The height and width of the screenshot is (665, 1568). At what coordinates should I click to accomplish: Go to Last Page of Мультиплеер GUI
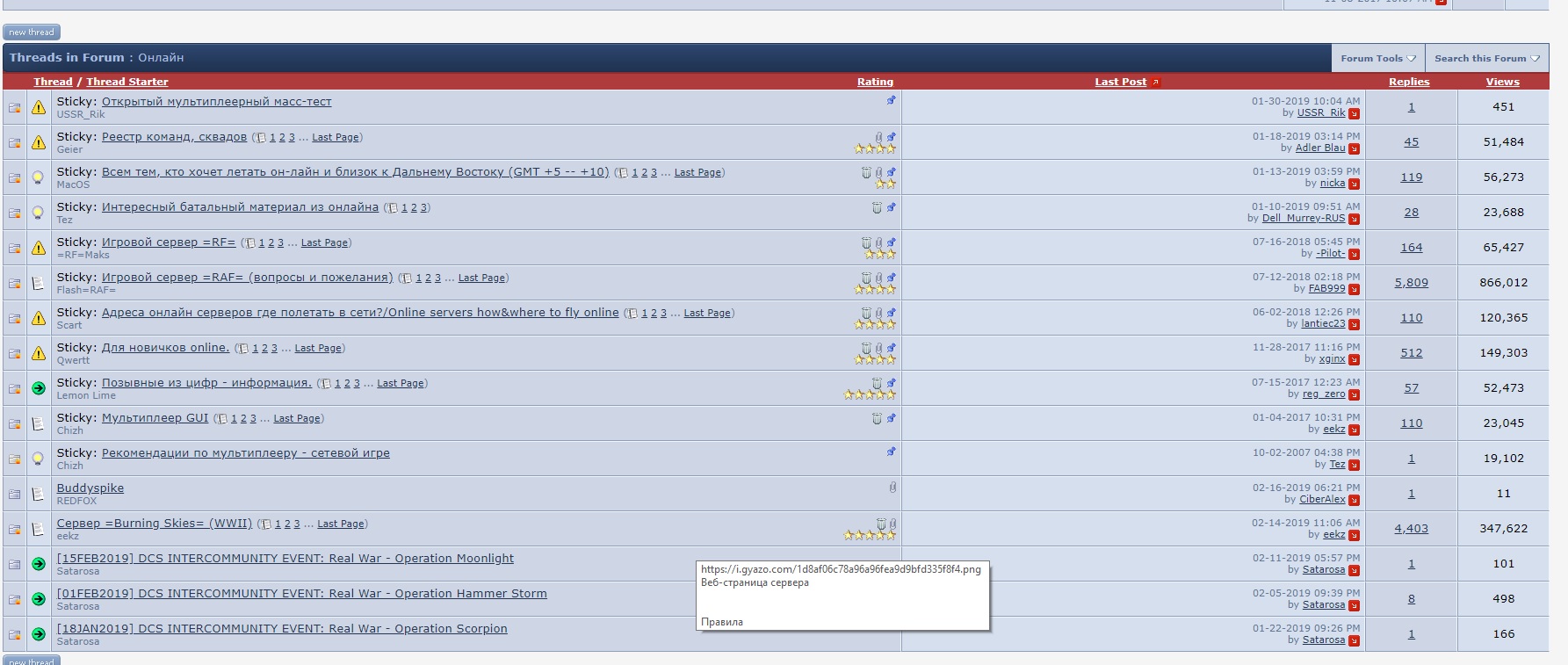[x=297, y=418]
